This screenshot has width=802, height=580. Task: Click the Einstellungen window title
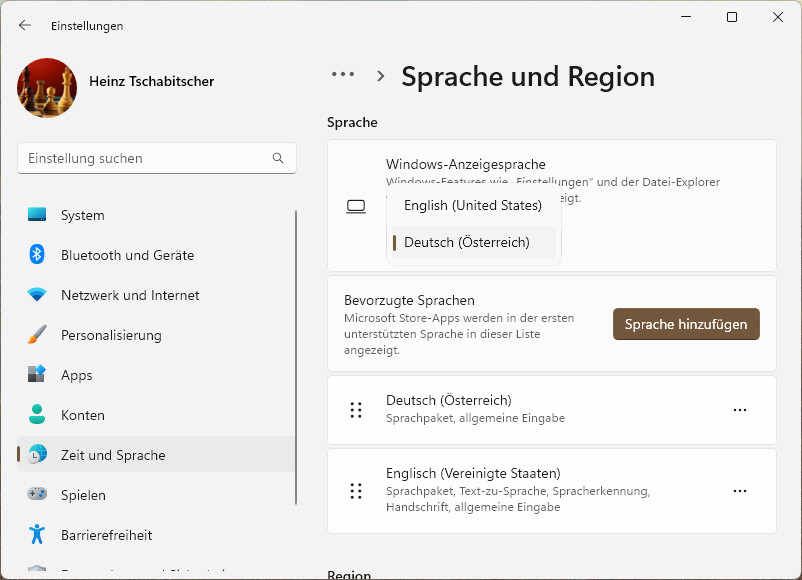pyautogui.click(x=87, y=26)
